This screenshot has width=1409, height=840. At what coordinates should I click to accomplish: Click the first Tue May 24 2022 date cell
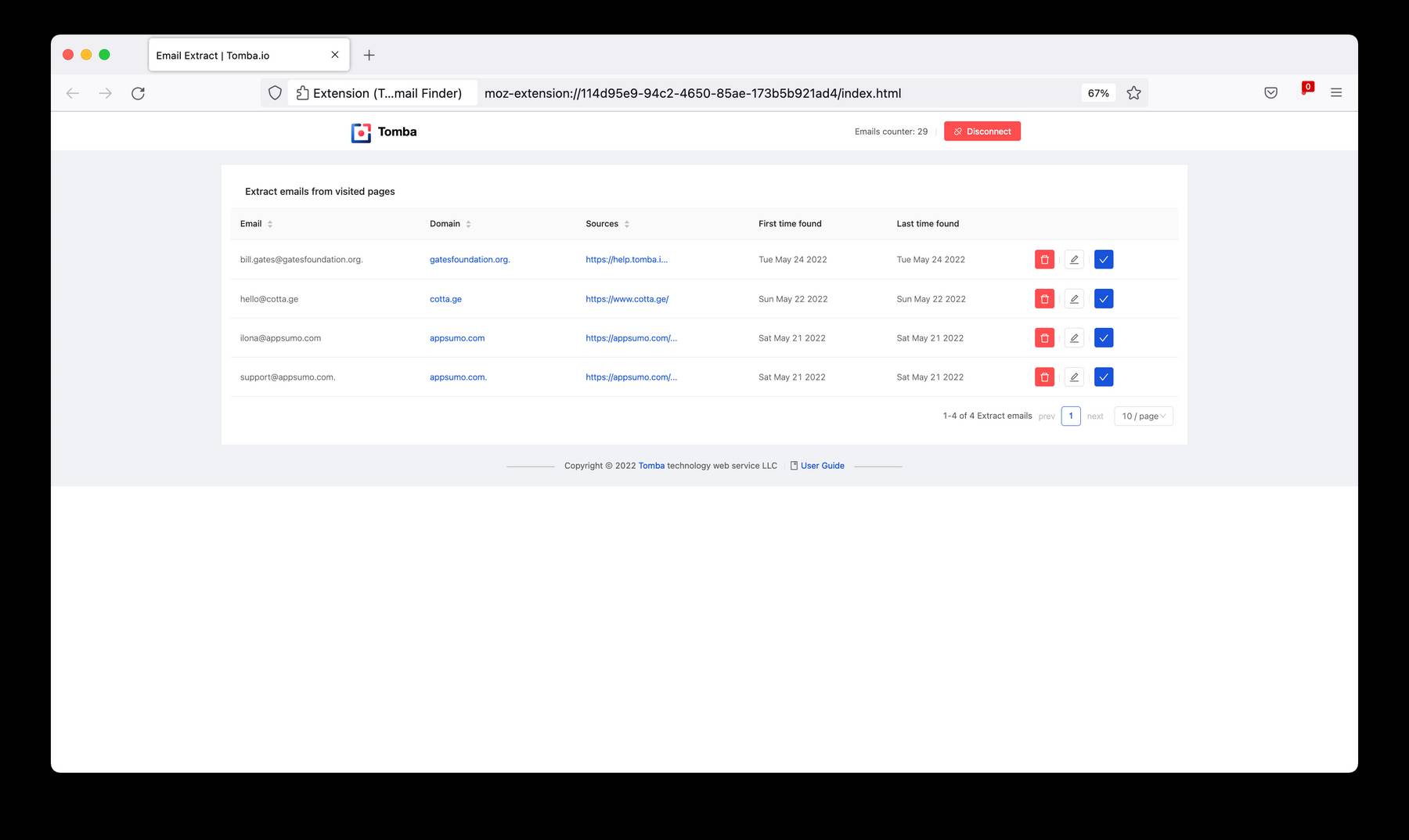point(792,259)
